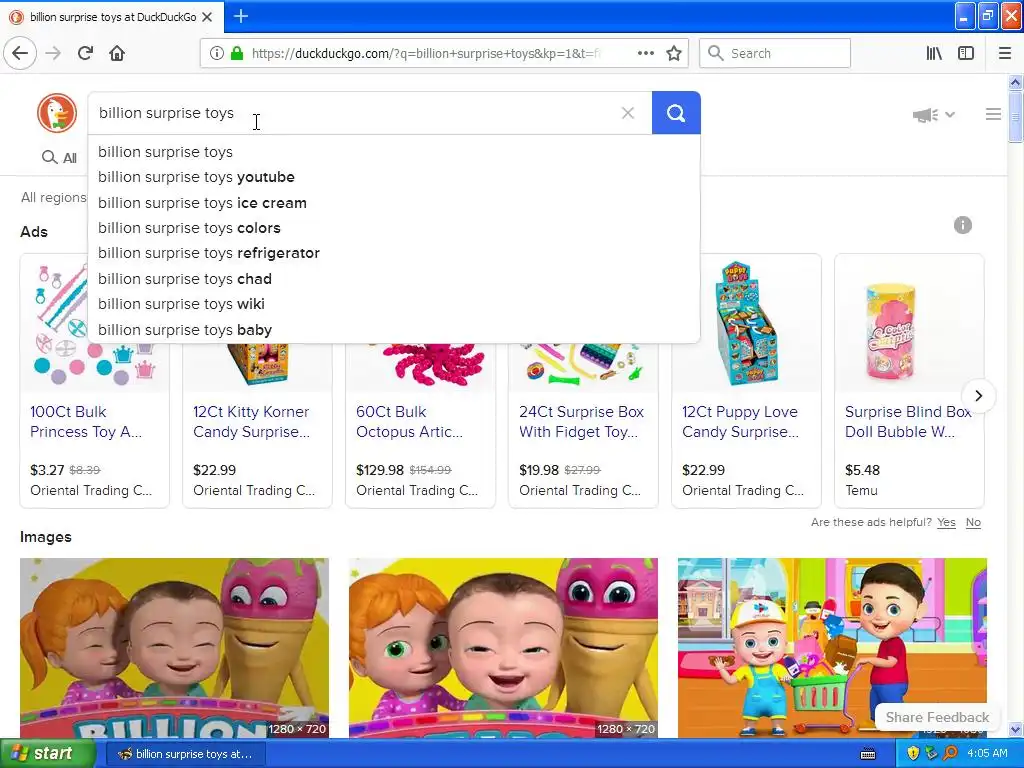This screenshot has width=1024, height=768.
Task: Choose suggestion 'billion surprise toys chad'
Action: point(394,279)
